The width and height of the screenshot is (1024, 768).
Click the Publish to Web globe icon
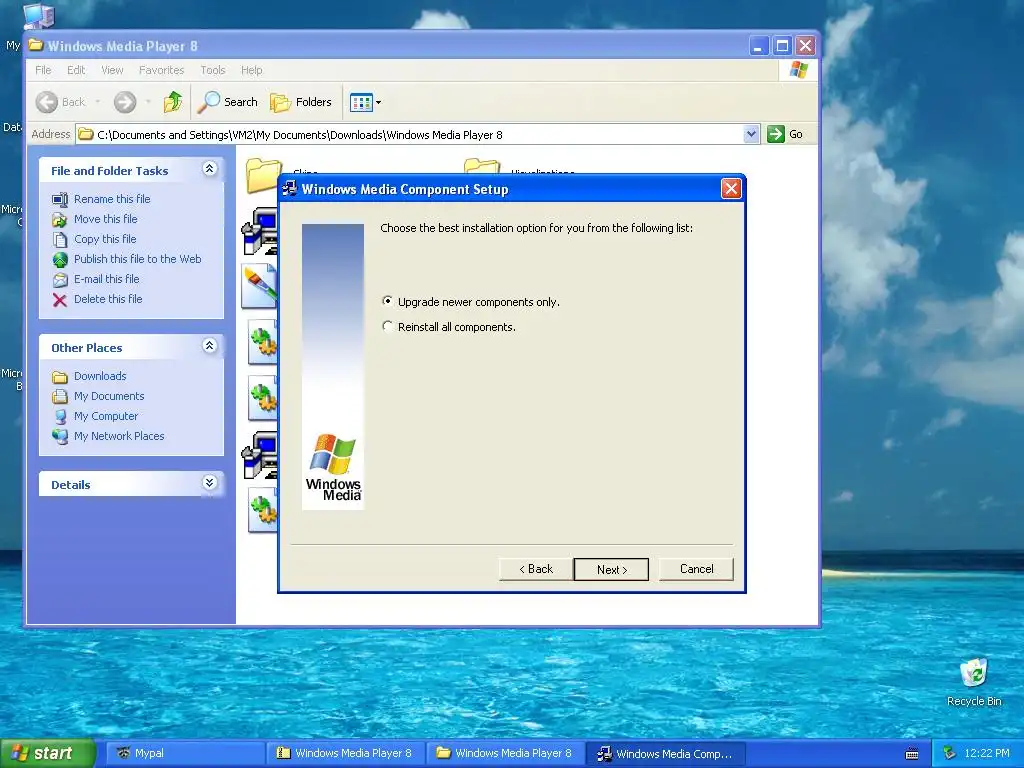click(x=59, y=260)
